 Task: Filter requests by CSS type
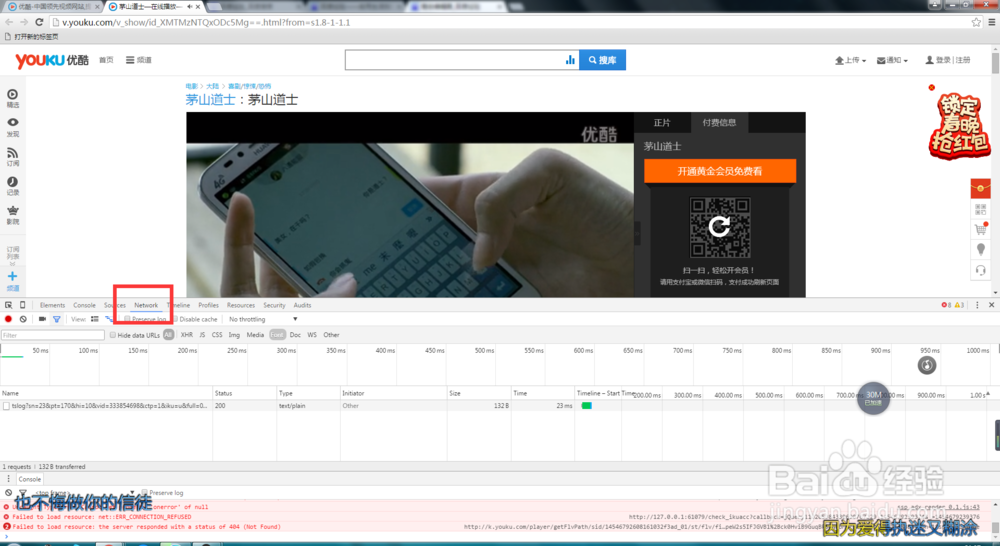tap(217, 335)
